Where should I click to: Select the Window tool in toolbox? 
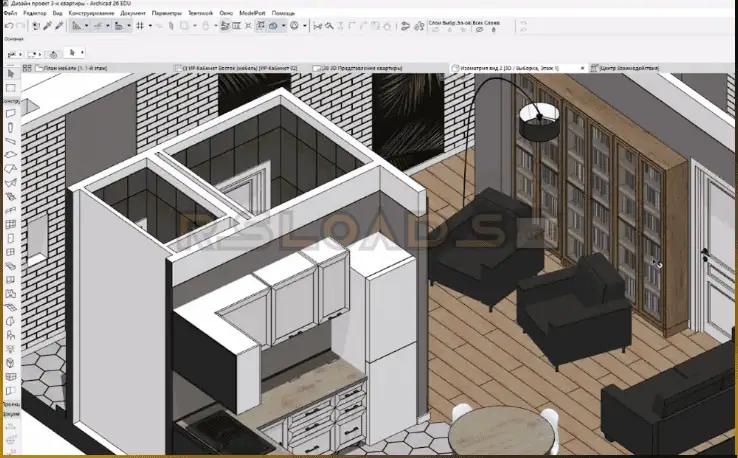[x=11, y=252]
